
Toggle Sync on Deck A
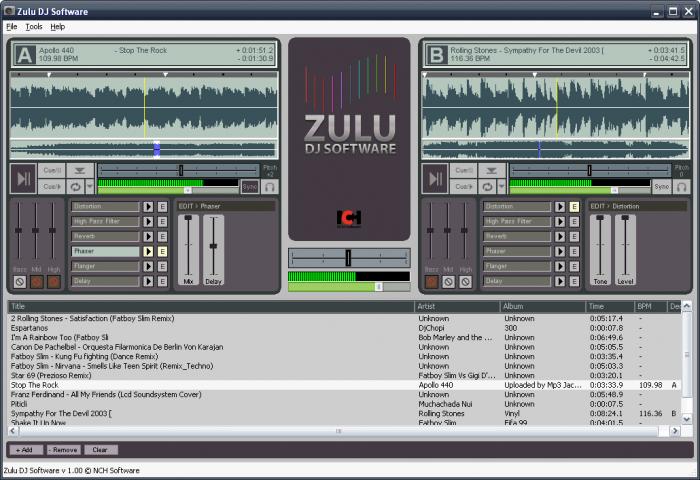click(250, 186)
